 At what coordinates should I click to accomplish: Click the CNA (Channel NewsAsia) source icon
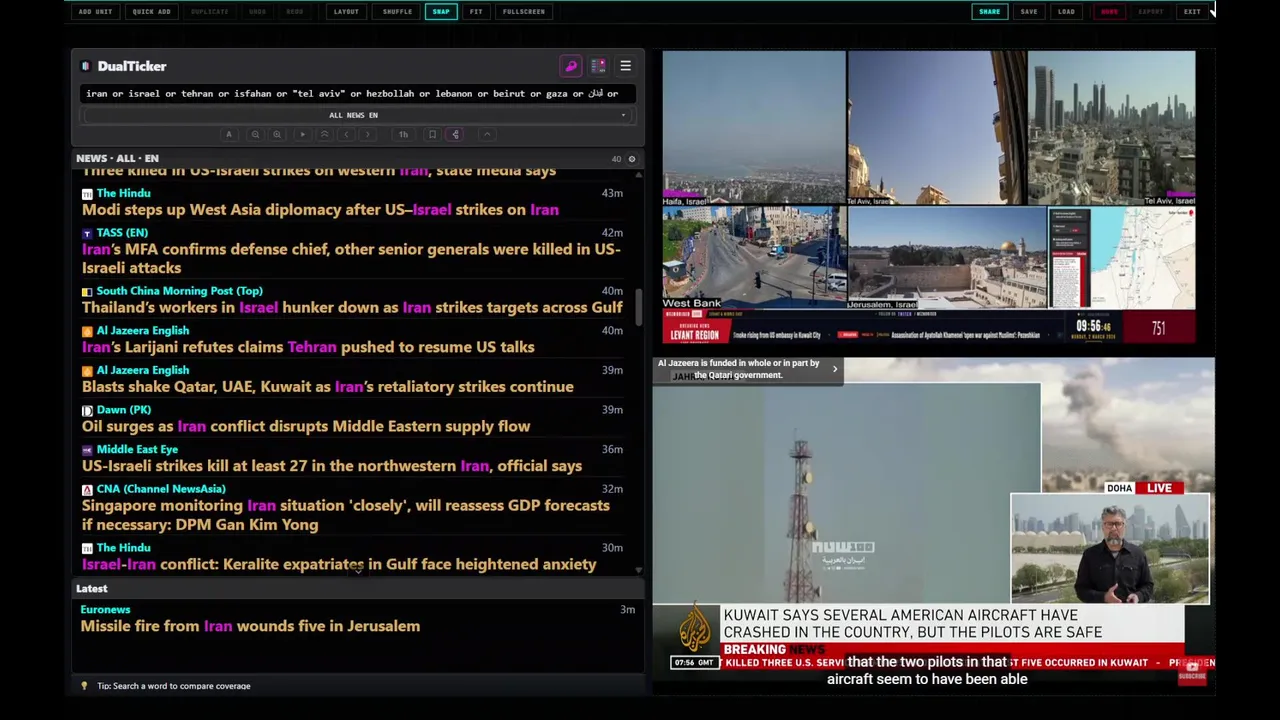click(87, 490)
